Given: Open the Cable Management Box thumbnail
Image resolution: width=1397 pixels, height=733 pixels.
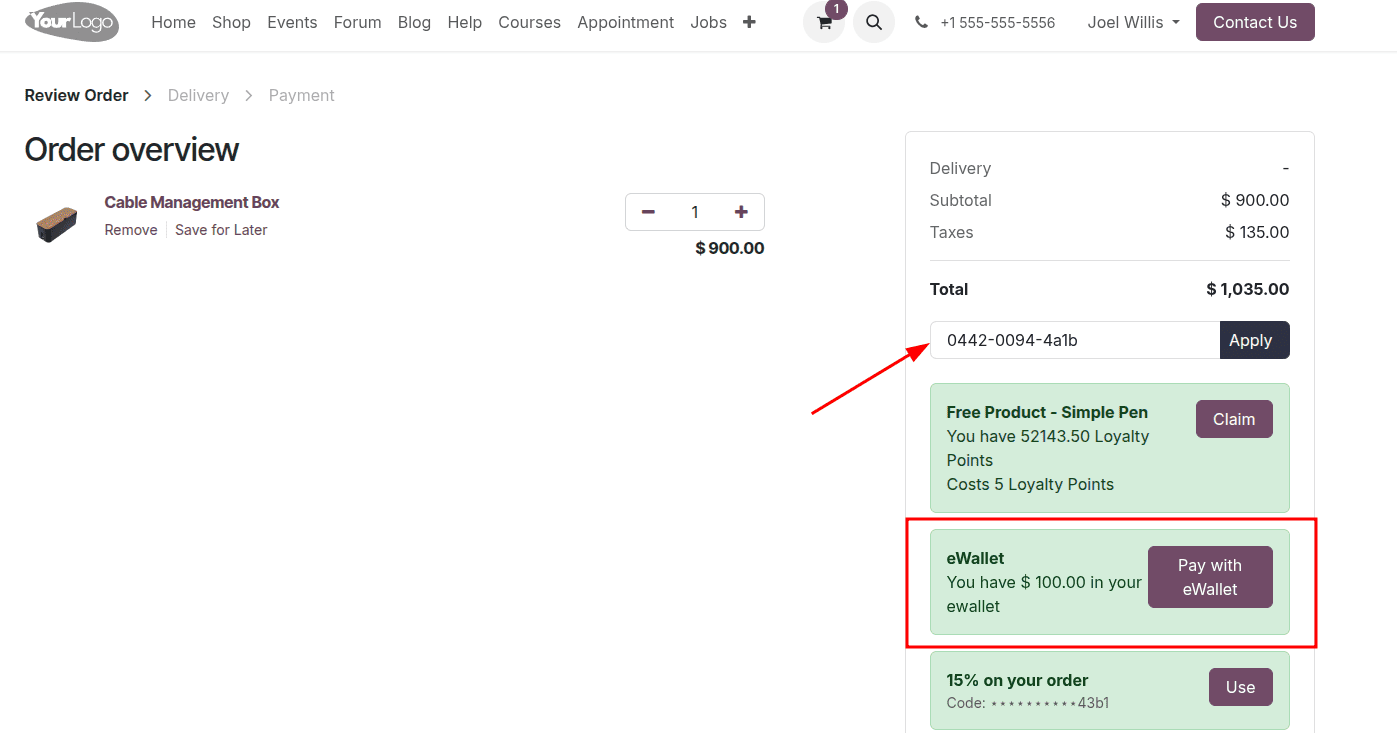Looking at the screenshot, I should coord(57,224).
